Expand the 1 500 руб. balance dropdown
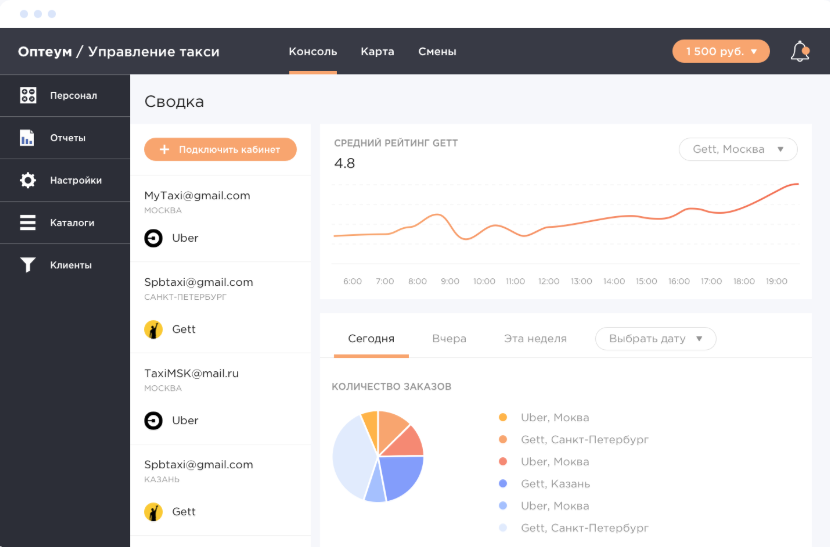830x547 pixels. coord(720,51)
